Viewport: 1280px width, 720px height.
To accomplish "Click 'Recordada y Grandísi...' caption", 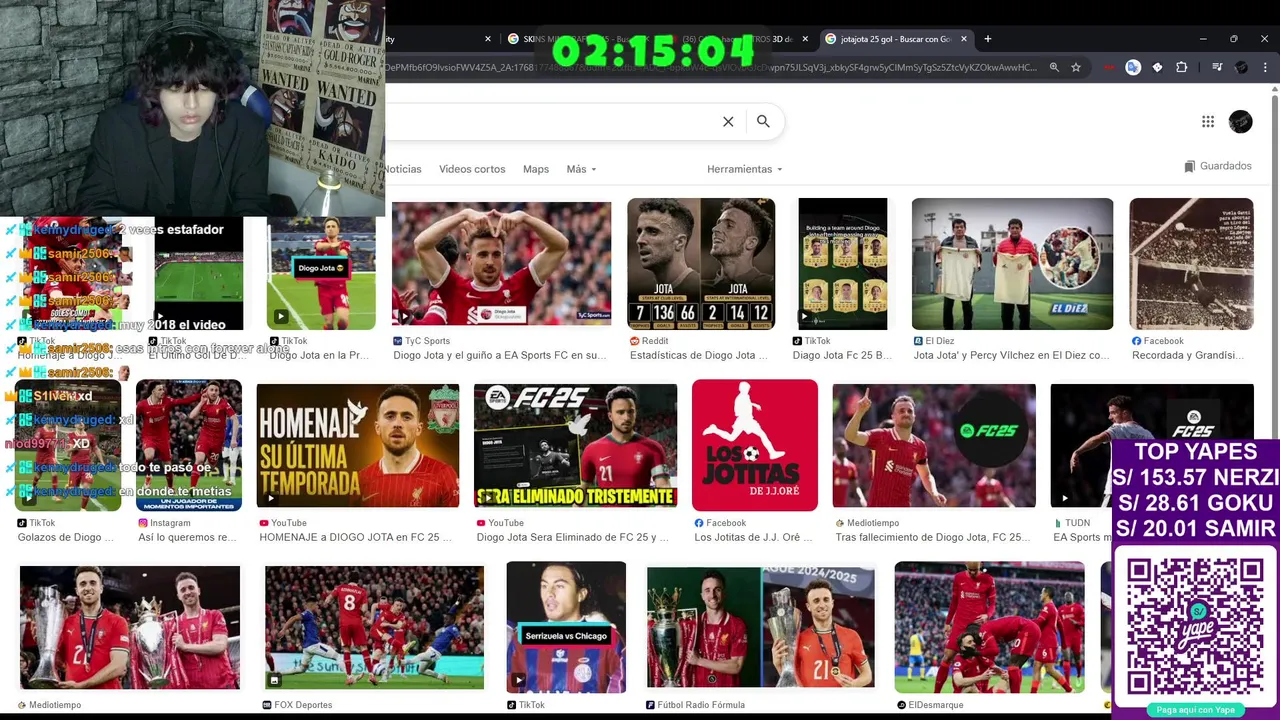I will 1188,355.
